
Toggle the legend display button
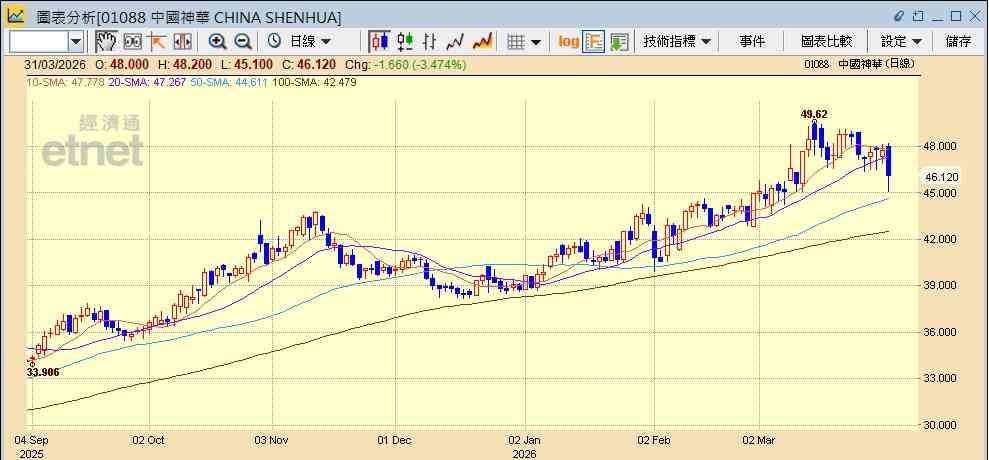click(x=593, y=42)
